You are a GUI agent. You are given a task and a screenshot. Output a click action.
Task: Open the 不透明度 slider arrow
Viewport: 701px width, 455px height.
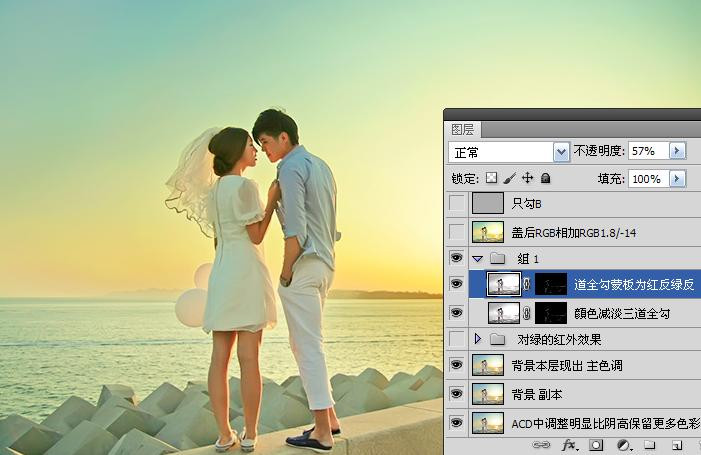click(677, 151)
